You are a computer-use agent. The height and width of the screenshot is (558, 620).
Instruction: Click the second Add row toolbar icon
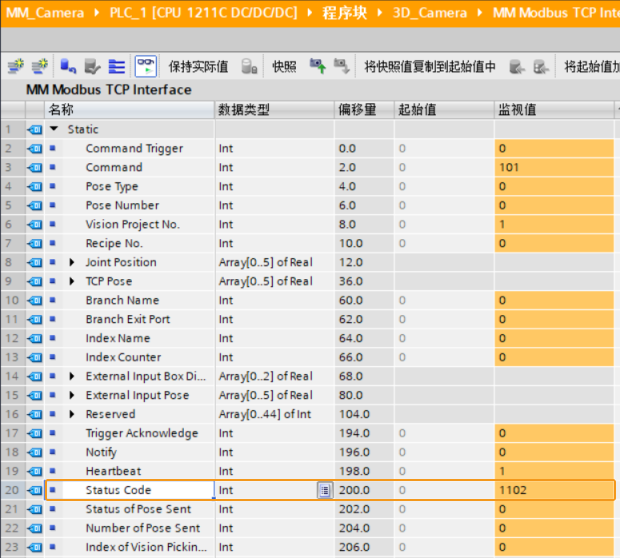40,66
